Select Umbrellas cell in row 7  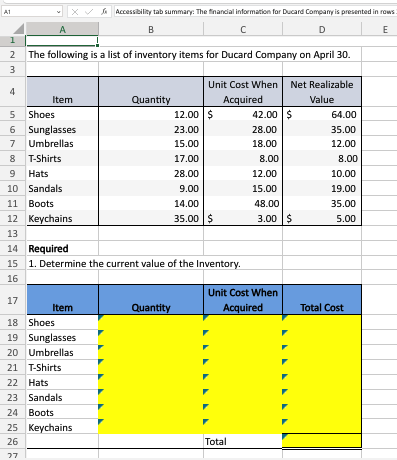[x=62, y=144]
